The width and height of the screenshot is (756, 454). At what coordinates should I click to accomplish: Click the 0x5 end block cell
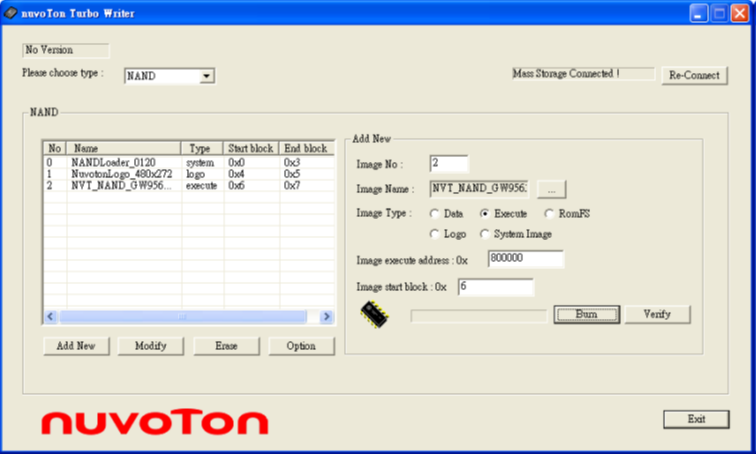tap(292, 174)
